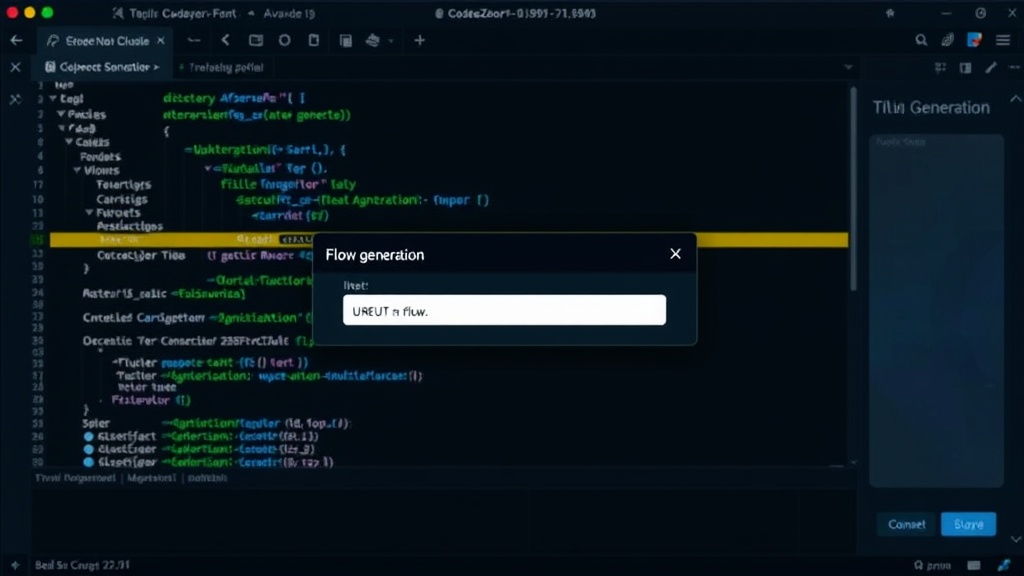Collapse the "Generation" panel with the up chevron
The width and height of the screenshot is (1024, 576).
point(1016,99)
